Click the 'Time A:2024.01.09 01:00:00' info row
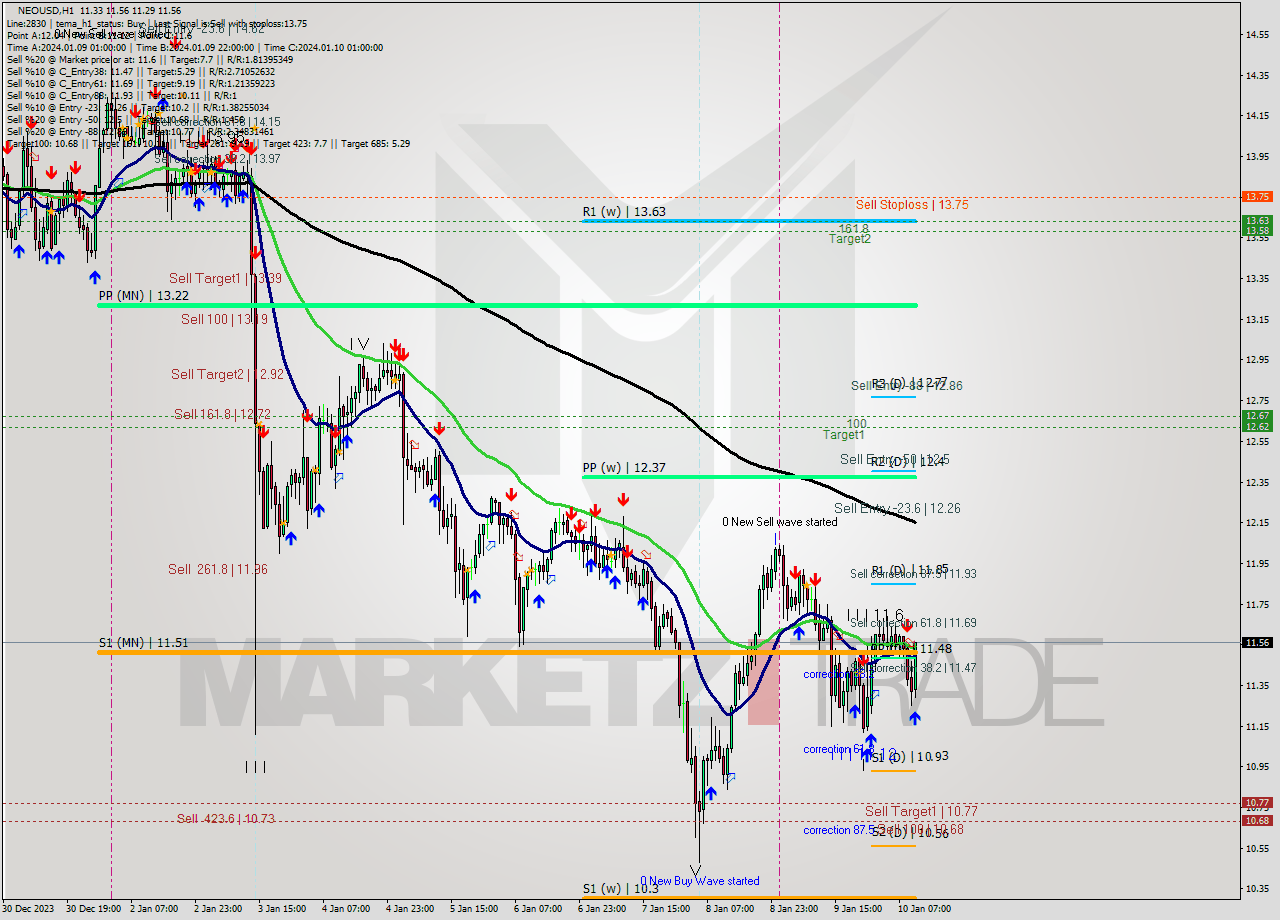The image size is (1280, 920). pos(195,47)
